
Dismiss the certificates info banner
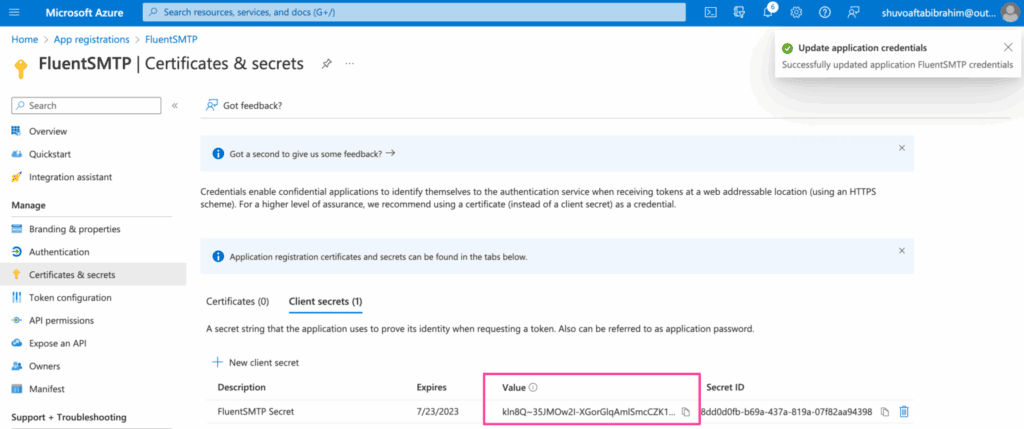point(902,251)
